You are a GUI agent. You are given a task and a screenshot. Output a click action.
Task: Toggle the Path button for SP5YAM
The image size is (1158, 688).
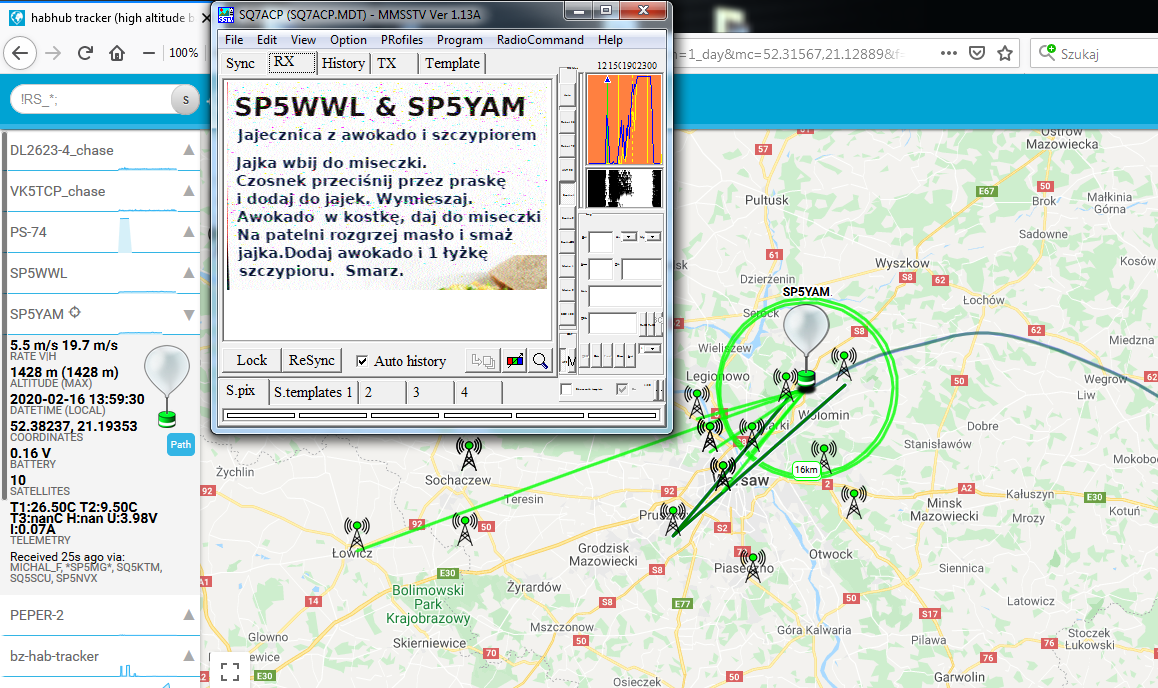[x=180, y=444]
